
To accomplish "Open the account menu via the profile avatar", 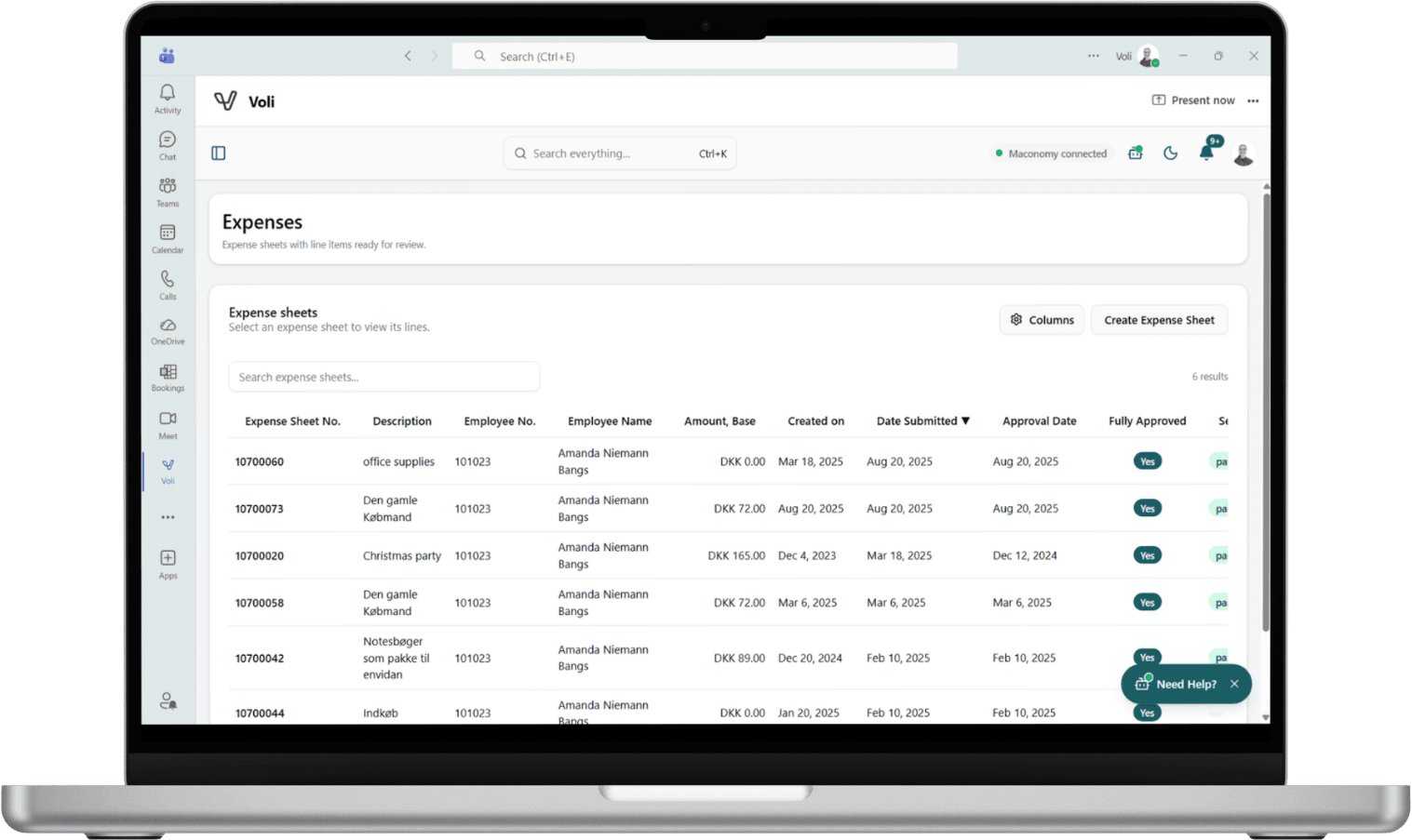I will click(x=1244, y=153).
